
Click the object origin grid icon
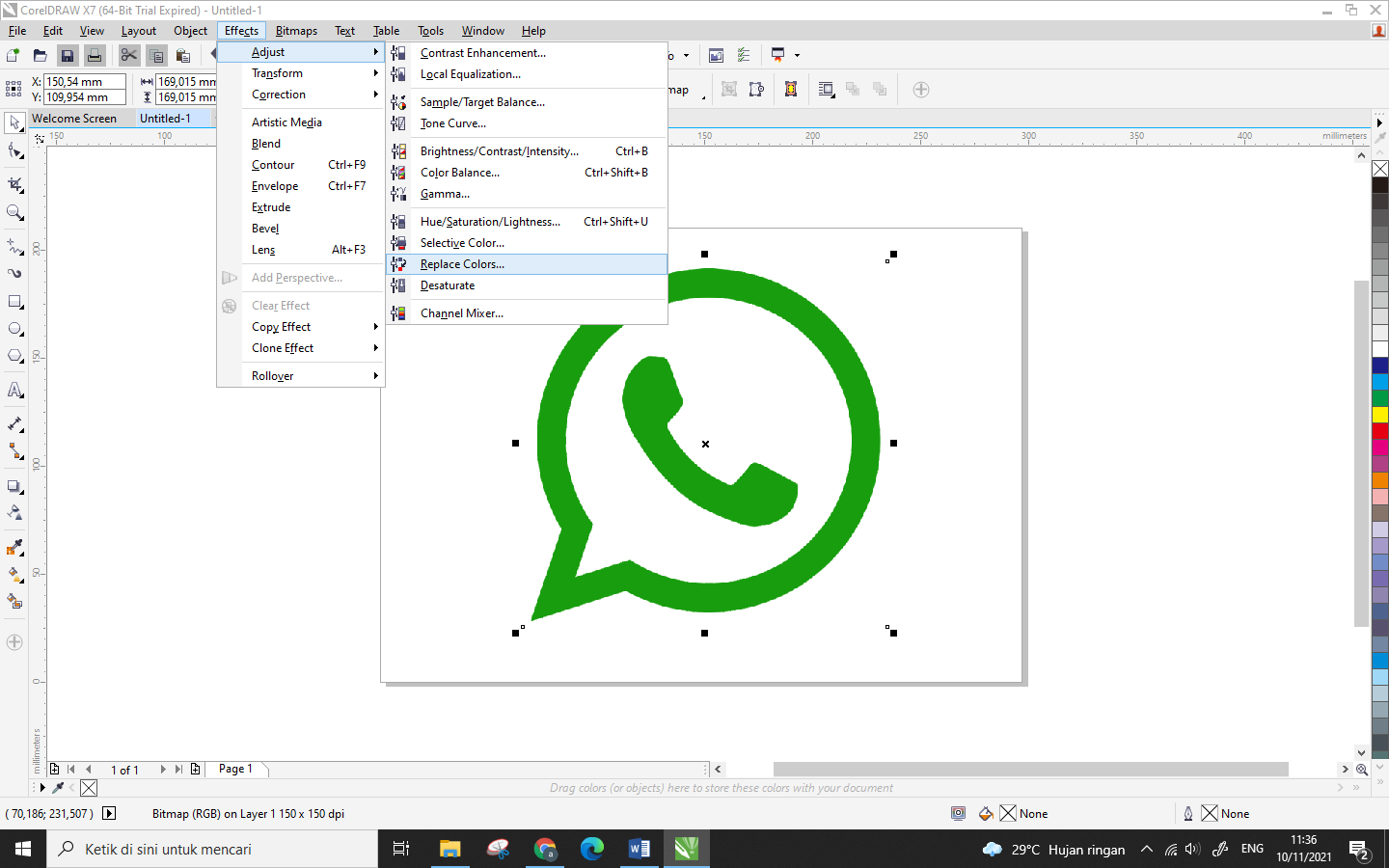coord(14,89)
